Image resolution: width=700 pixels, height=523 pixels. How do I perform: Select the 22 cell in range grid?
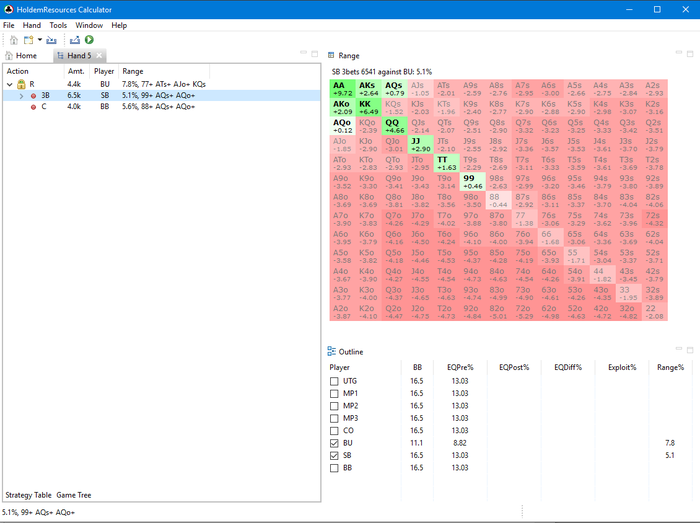[x=655, y=312]
